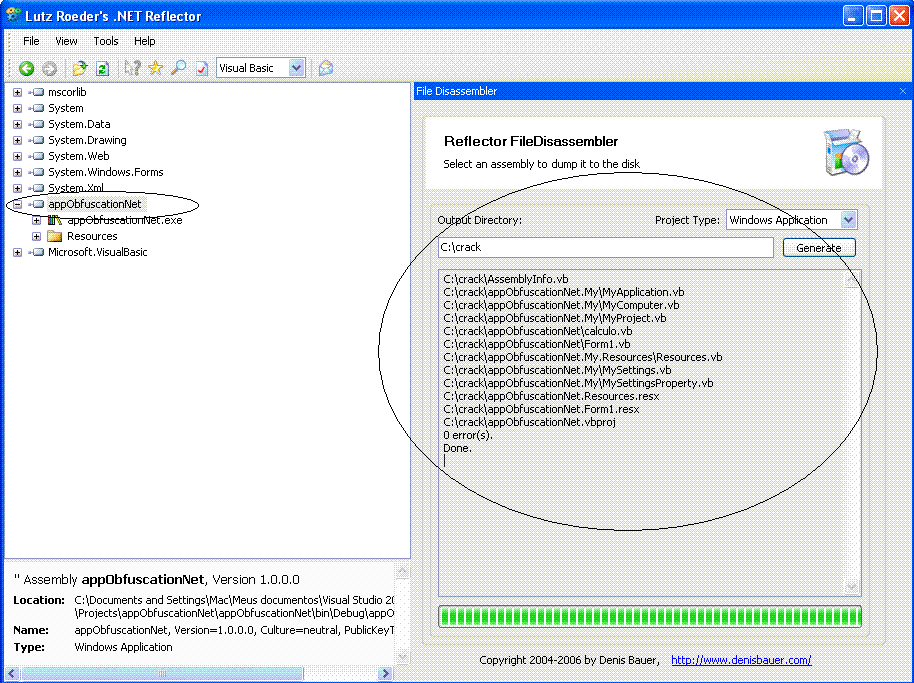Select the System.Windows.Forms tree item

pos(106,172)
